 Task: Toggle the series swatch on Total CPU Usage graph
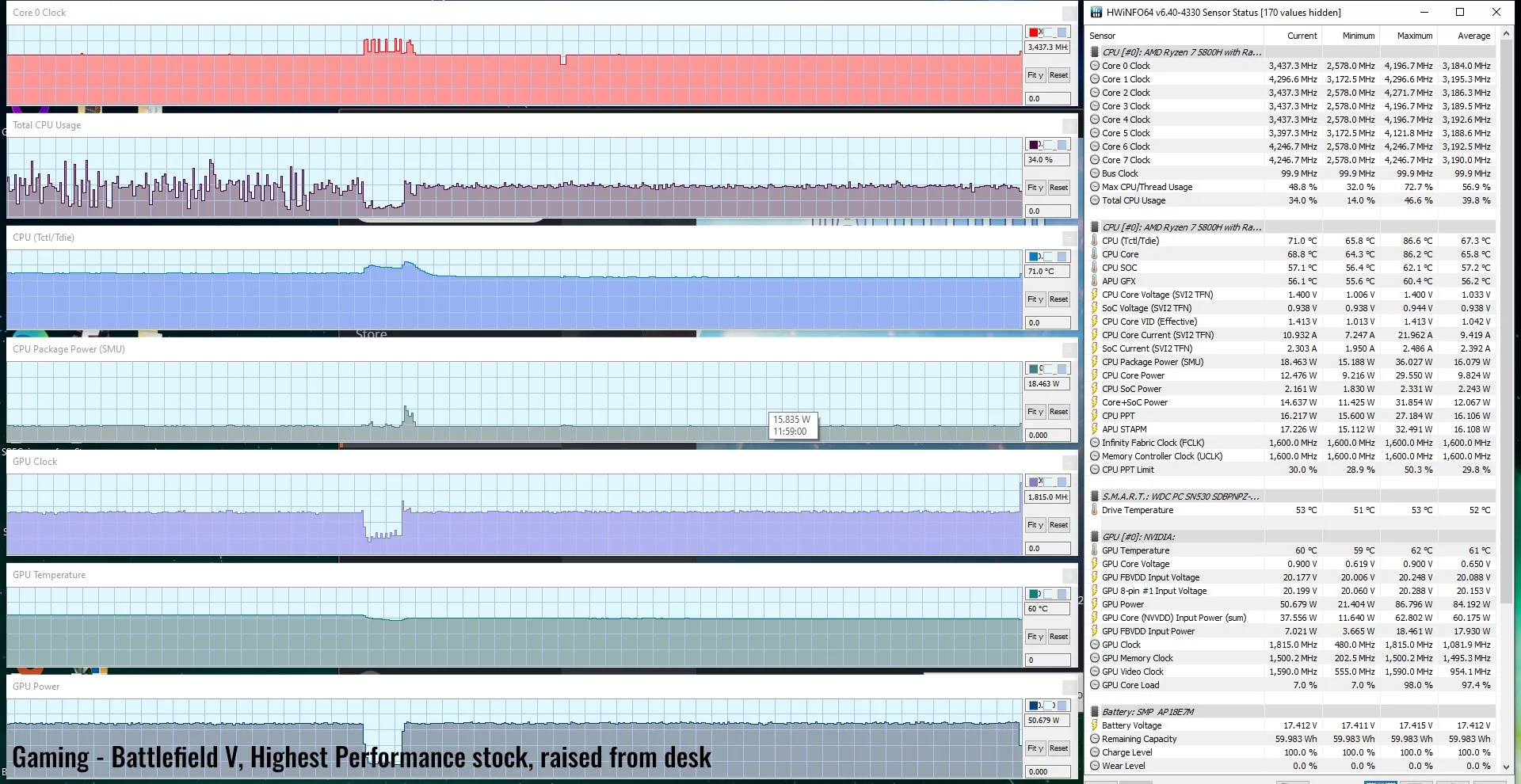[1033, 144]
